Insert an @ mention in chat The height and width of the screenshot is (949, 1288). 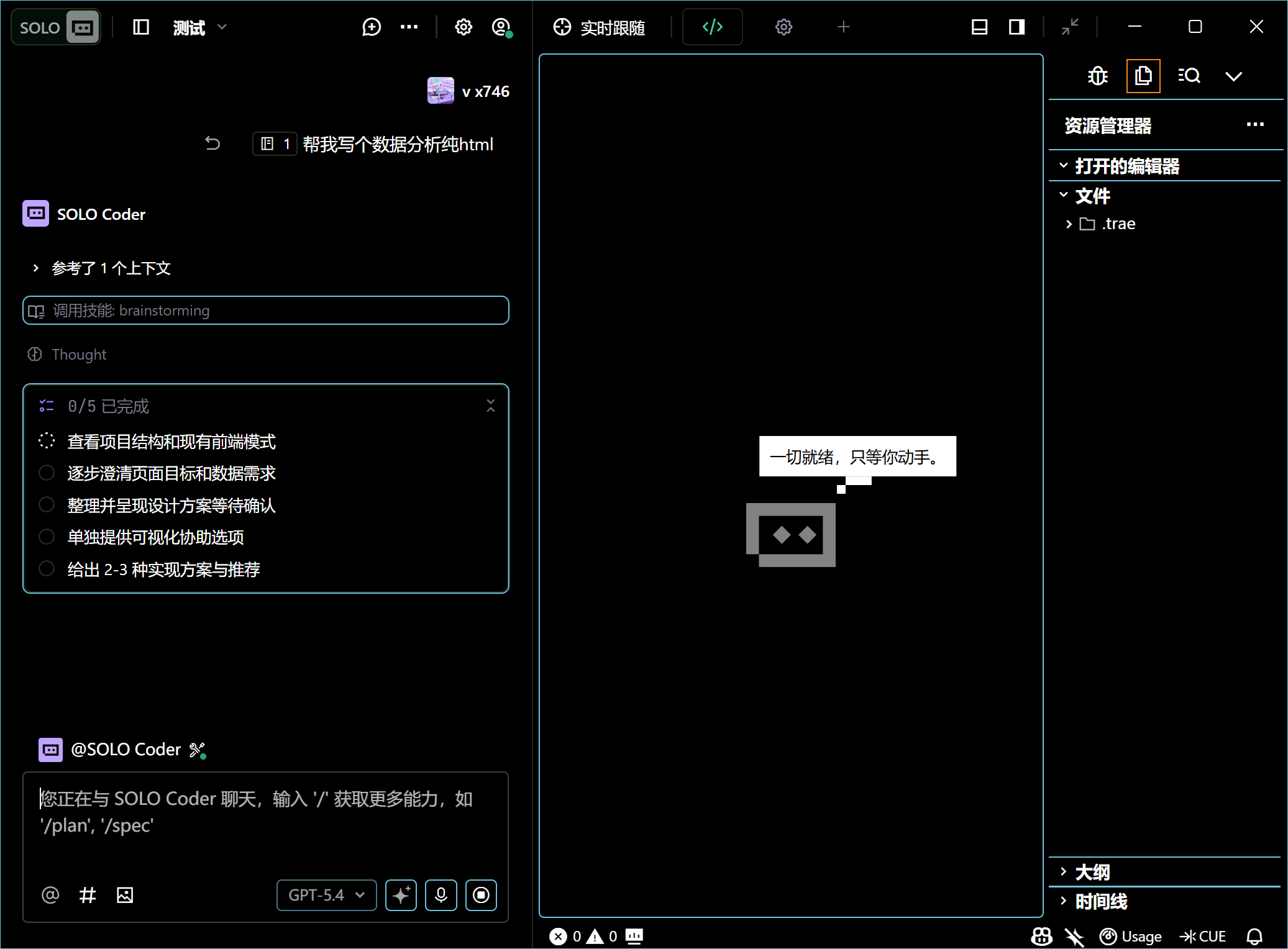50,895
